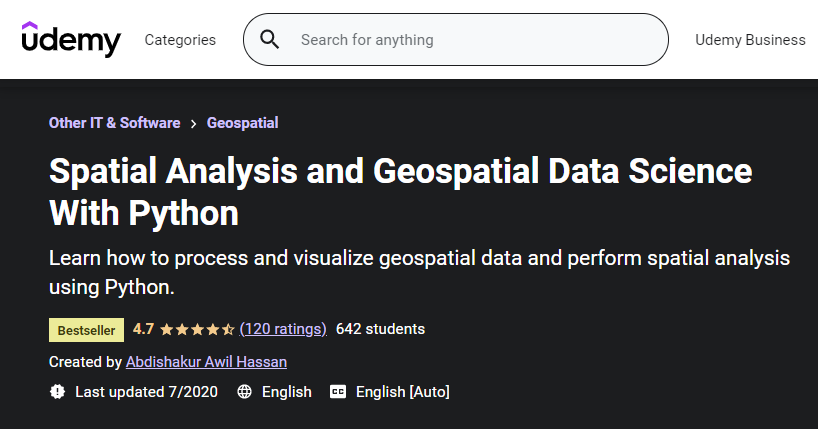Click the 4.7 rating score
Image resolution: width=818 pixels, height=429 pixels.
pyautogui.click(x=143, y=329)
